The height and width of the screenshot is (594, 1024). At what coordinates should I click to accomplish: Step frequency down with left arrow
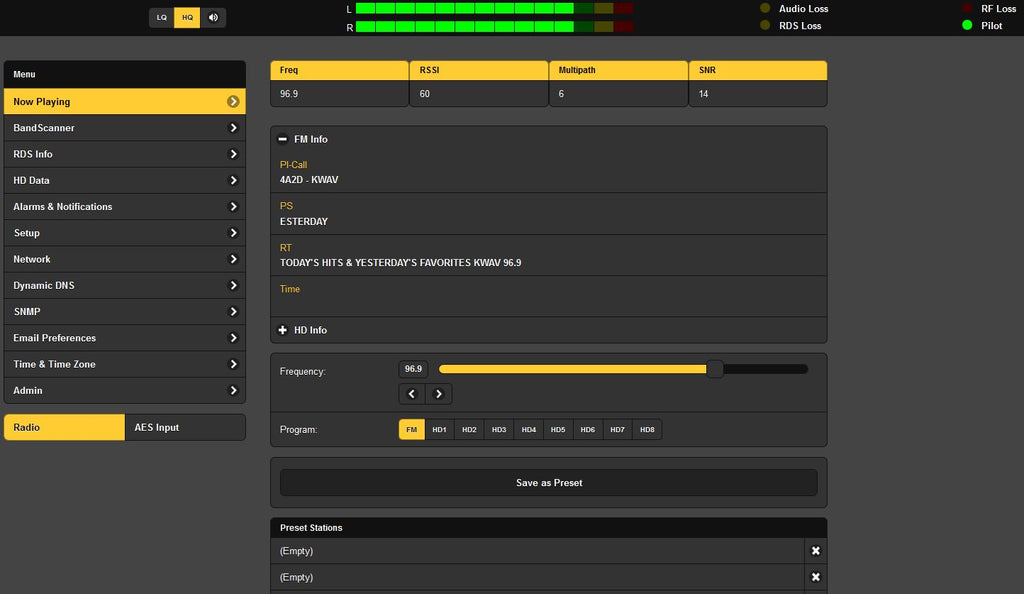pos(412,394)
